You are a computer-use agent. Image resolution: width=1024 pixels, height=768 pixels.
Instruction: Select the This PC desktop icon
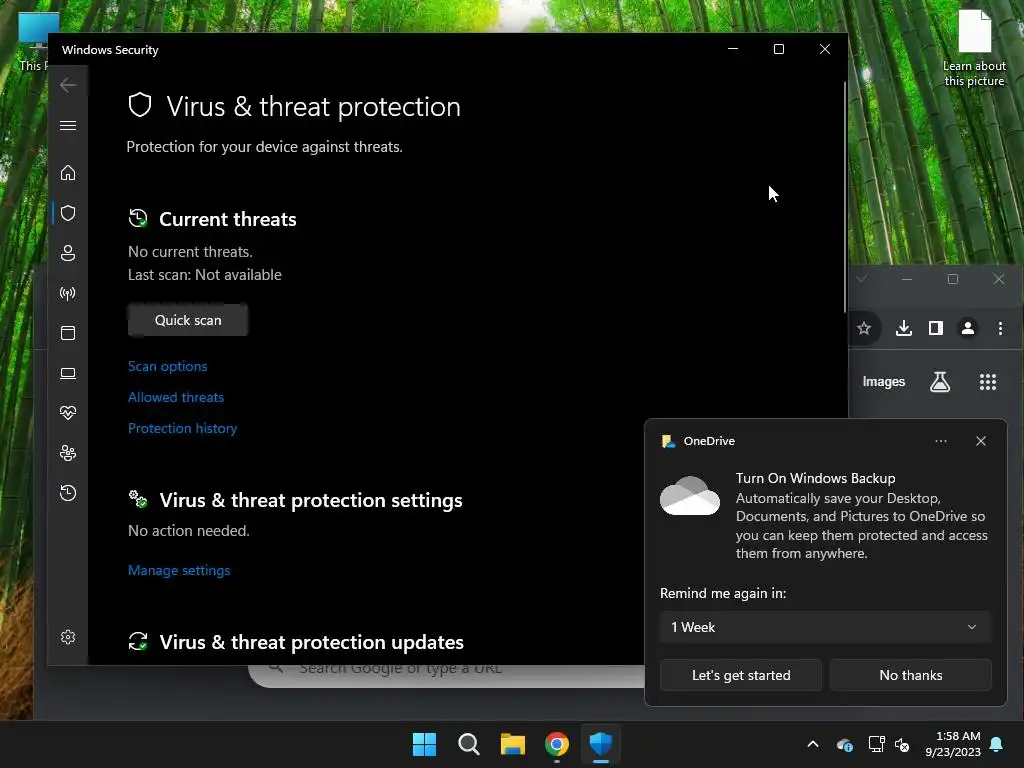[x=33, y=42]
